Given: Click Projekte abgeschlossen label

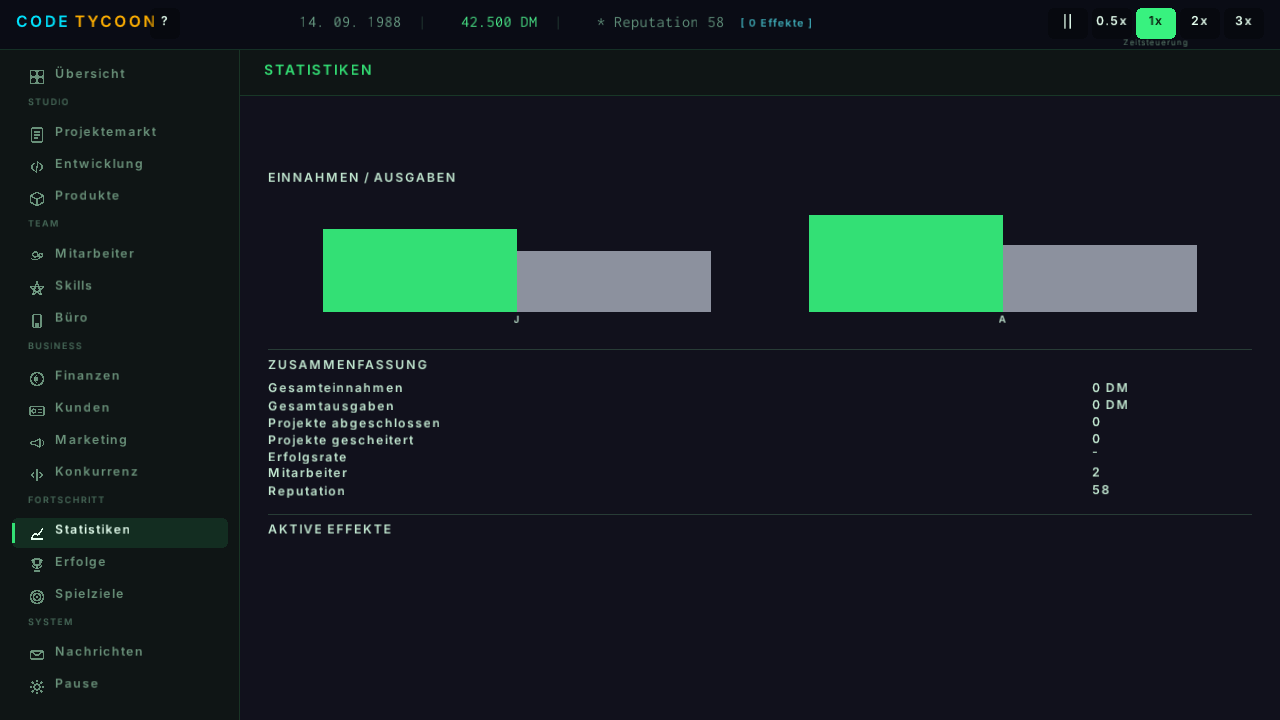Looking at the screenshot, I should coord(354,423).
